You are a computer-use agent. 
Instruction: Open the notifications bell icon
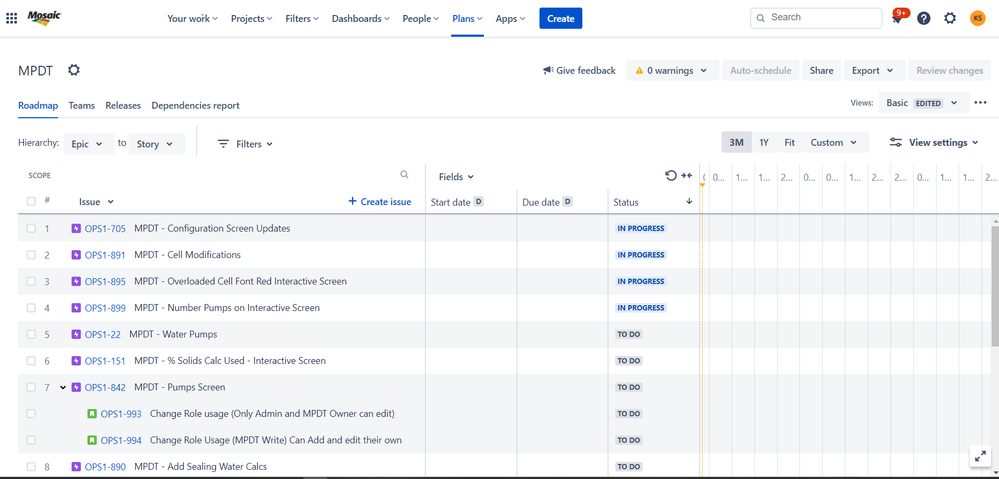[897, 18]
